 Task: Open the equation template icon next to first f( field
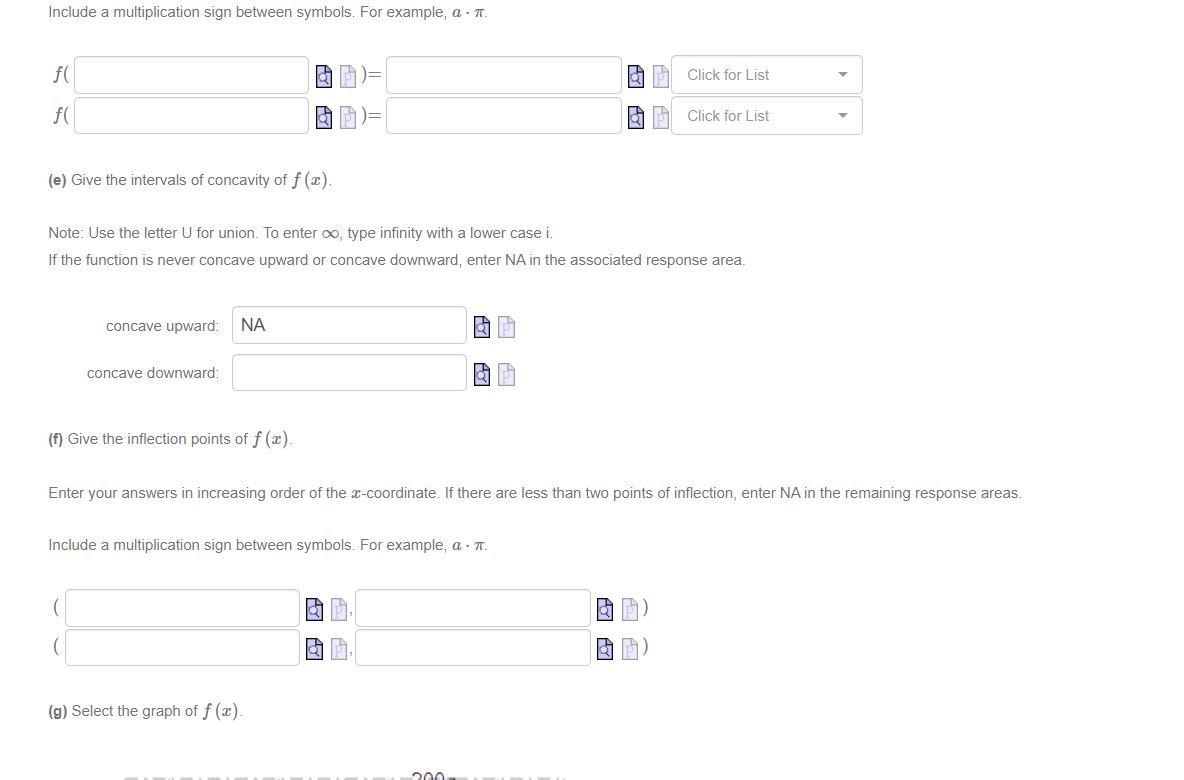[346, 74]
